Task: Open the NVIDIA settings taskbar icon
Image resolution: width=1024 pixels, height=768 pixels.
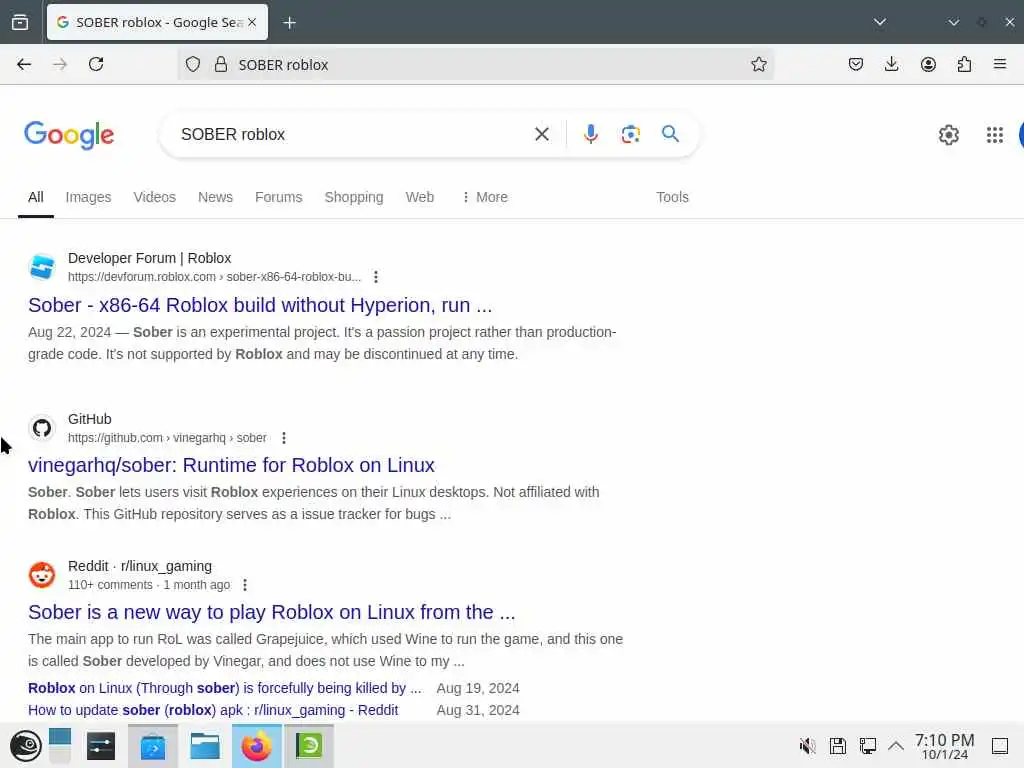Action: tap(309, 746)
